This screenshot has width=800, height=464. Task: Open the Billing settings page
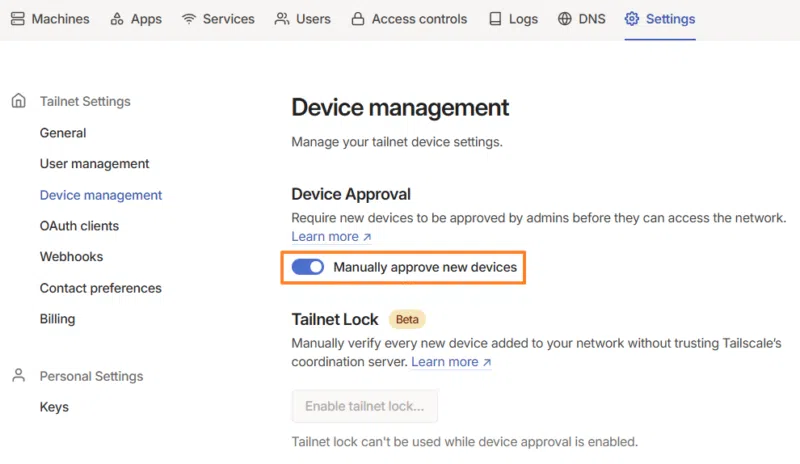pyautogui.click(x=57, y=319)
